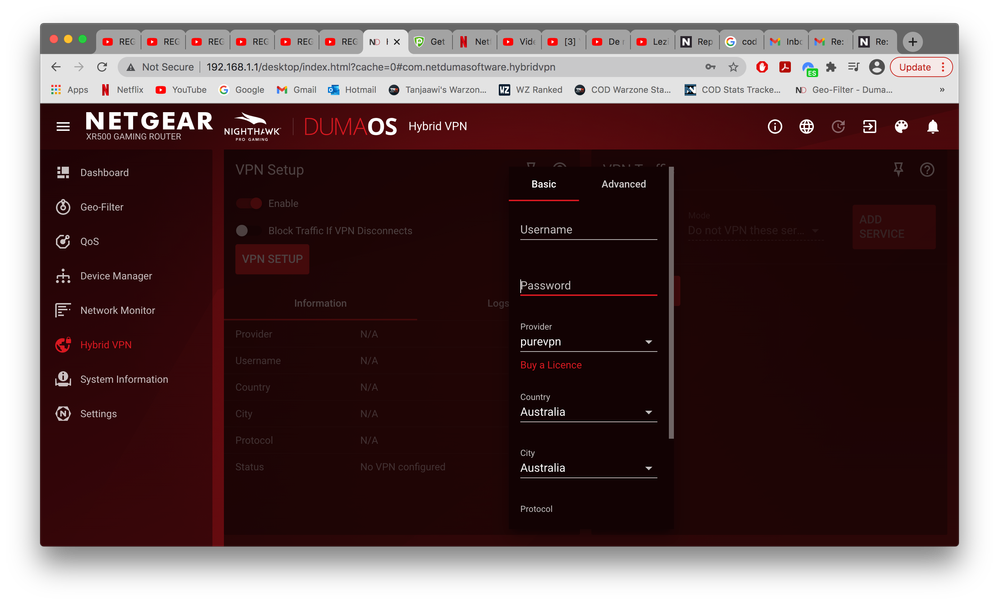Open DumaOS notifications via the bell icon
Screen dimensions: 999x604
click(932, 127)
